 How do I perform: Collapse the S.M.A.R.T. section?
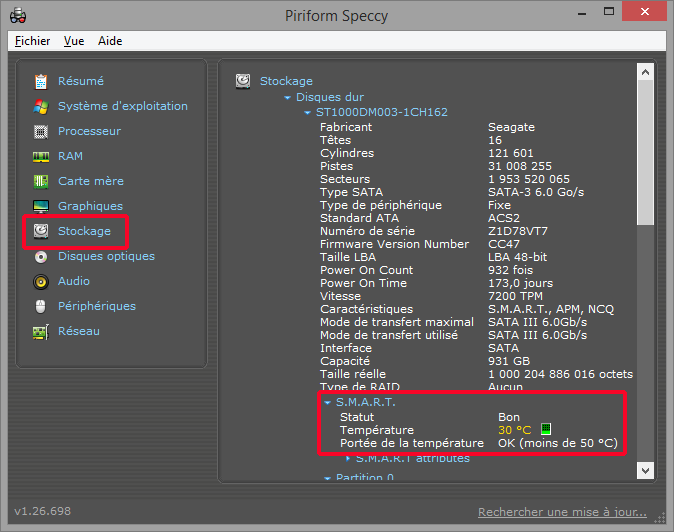[x=326, y=402]
